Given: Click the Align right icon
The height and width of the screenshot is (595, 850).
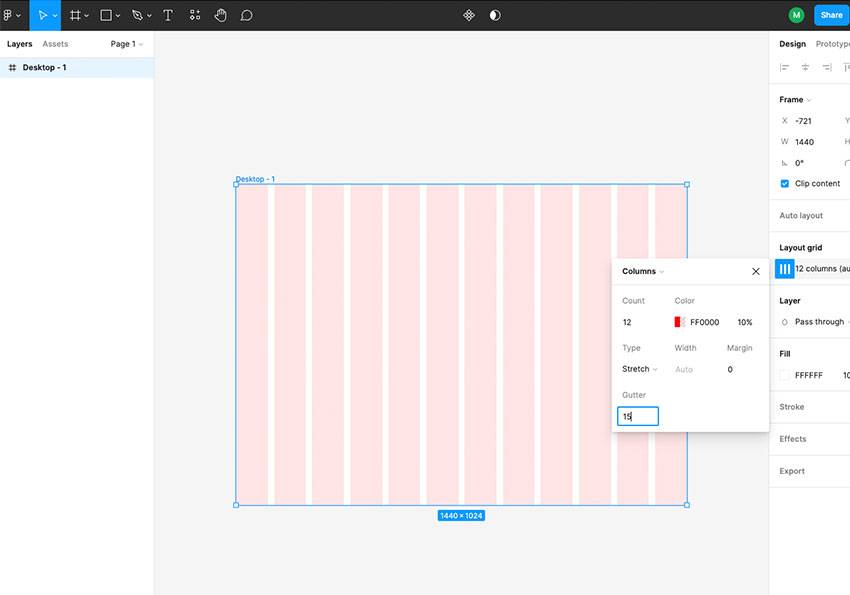Looking at the screenshot, I should [826, 67].
